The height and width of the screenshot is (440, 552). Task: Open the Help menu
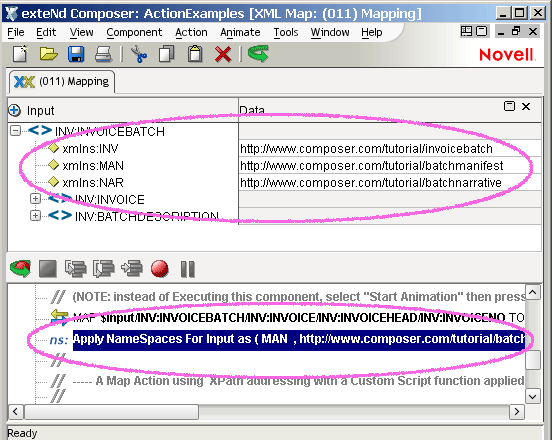click(x=371, y=32)
